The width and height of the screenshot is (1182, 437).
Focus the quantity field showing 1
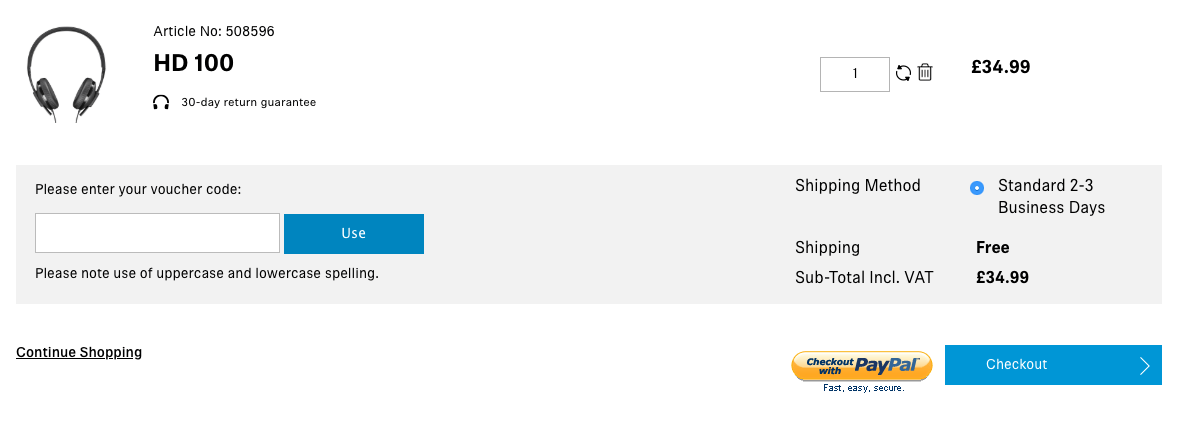coord(855,74)
